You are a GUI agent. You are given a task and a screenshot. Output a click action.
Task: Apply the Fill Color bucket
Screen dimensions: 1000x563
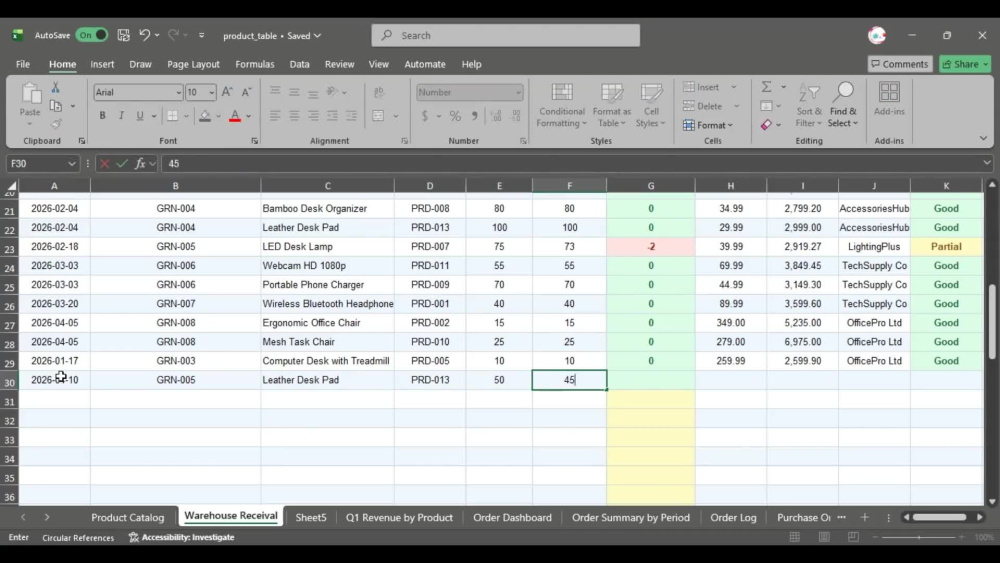coord(205,115)
